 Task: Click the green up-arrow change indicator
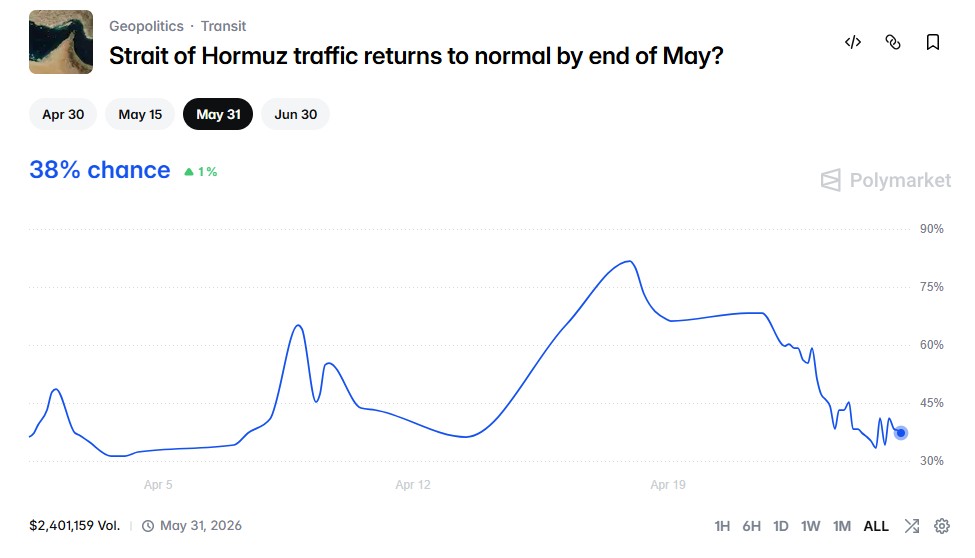pyautogui.click(x=189, y=172)
